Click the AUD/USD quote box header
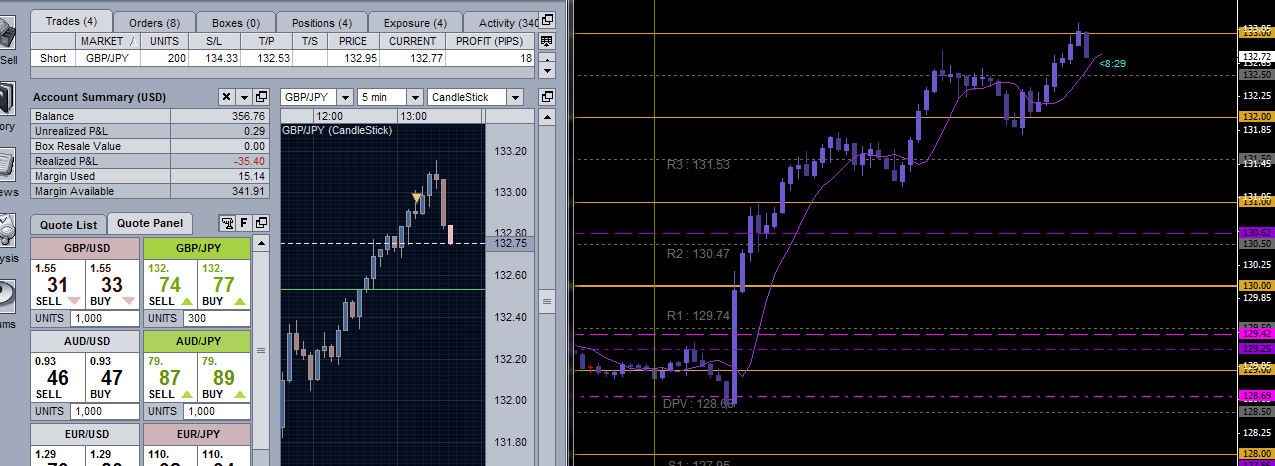 tap(85, 341)
